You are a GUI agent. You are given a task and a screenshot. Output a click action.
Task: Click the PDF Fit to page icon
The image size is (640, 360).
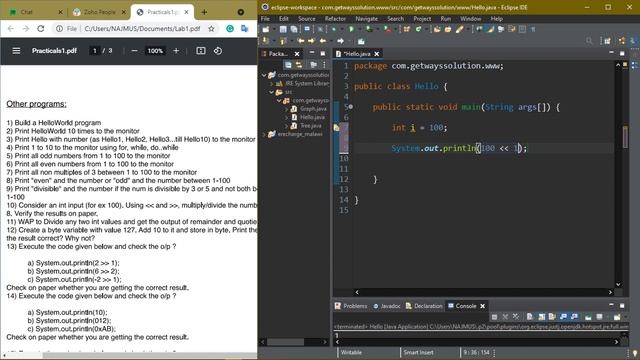pyautogui.click(x=201, y=51)
